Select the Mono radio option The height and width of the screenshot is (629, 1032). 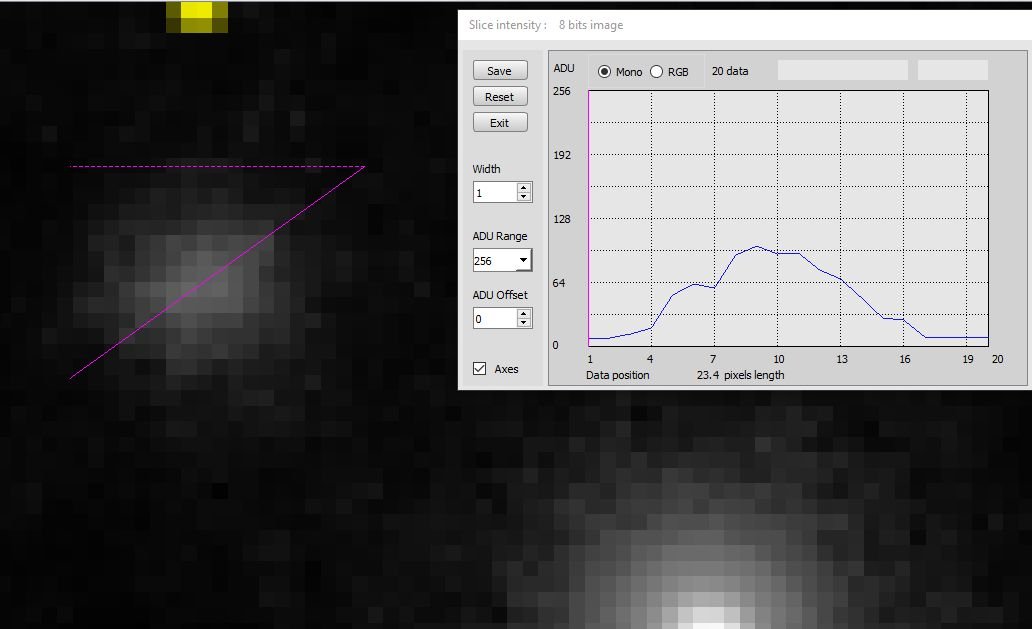tap(605, 72)
